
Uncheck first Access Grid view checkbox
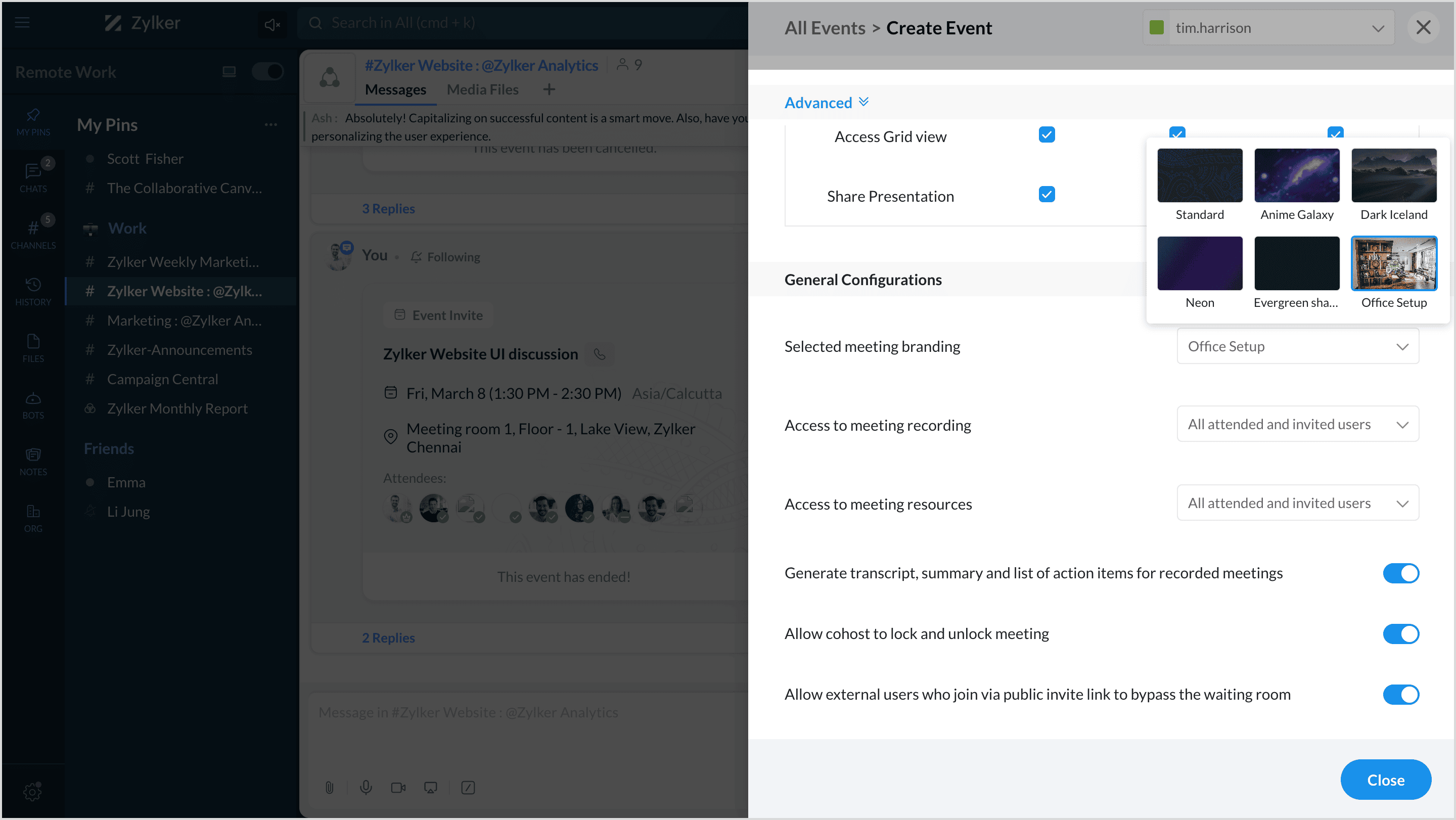coord(1047,134)
